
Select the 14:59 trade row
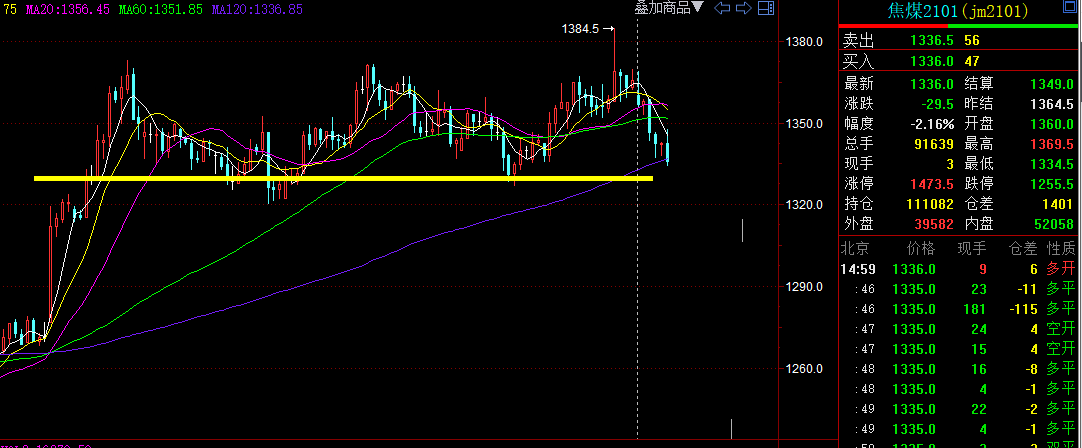(960, 269)
